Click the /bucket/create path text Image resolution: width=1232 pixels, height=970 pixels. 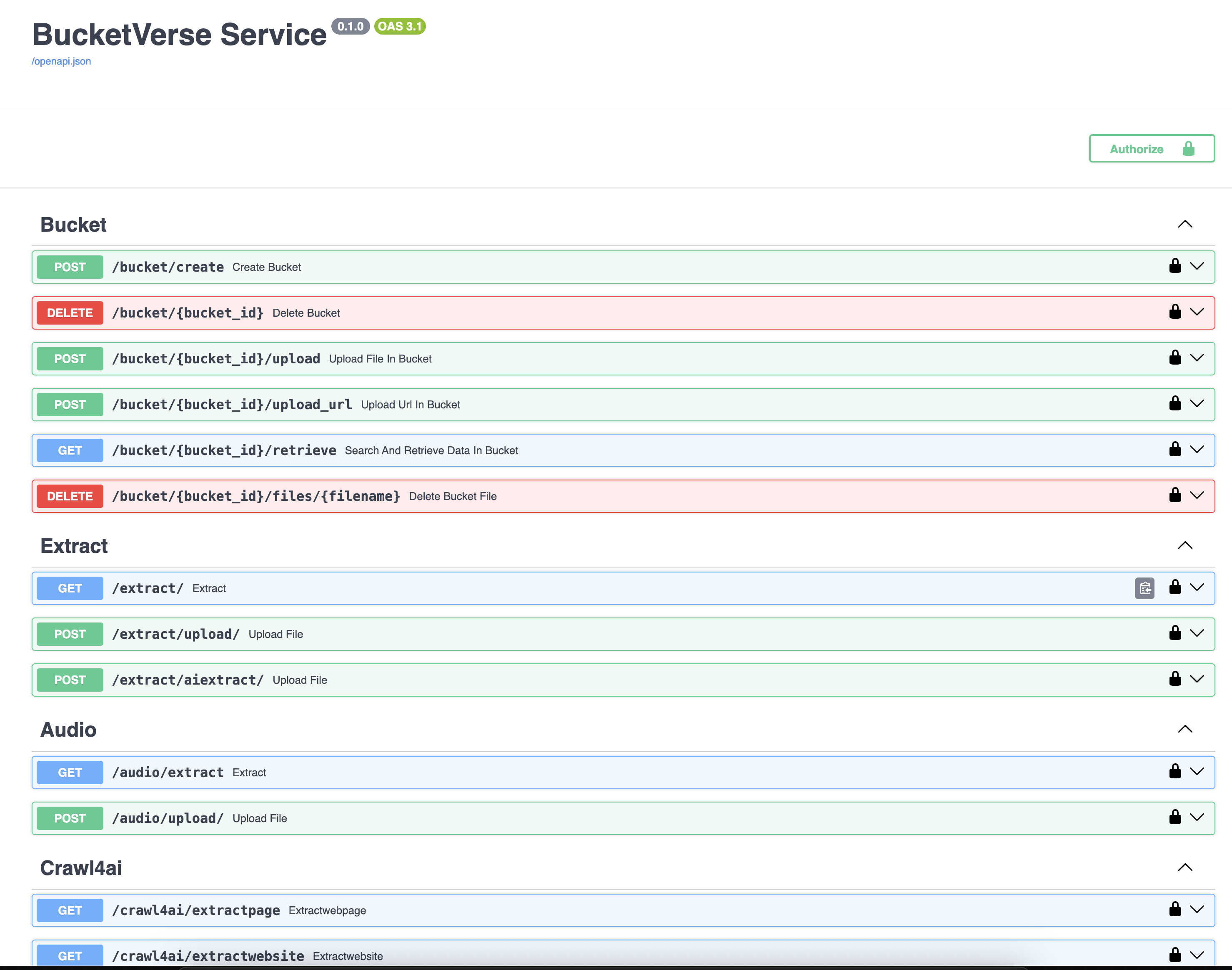(168, 267)
